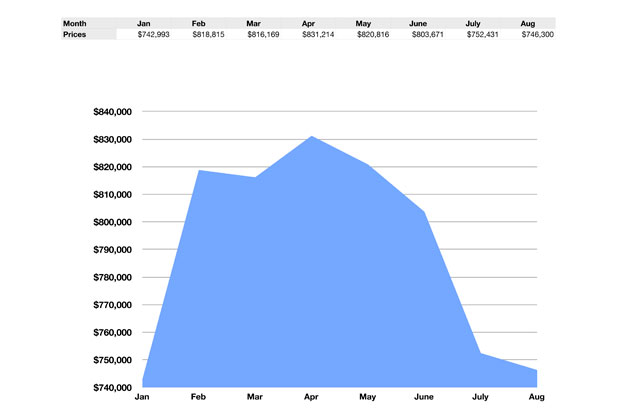Image resolution: width=619 pixels, height=415 pixels.
Task: Select the $800,000 y-axis label
Action: tap(111, 222)
